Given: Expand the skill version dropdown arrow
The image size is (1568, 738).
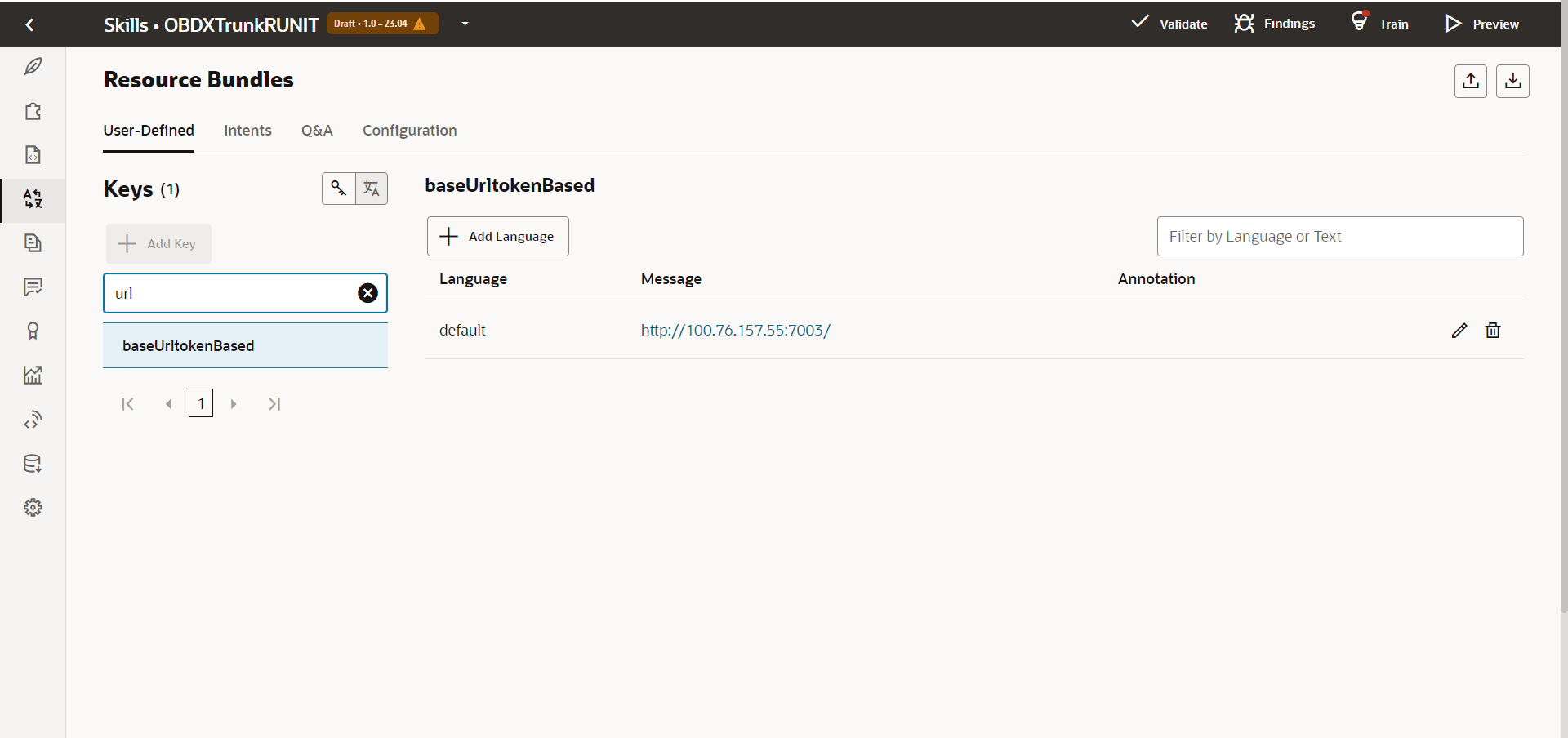Looking at the screenshot, I should pos(465,24).
